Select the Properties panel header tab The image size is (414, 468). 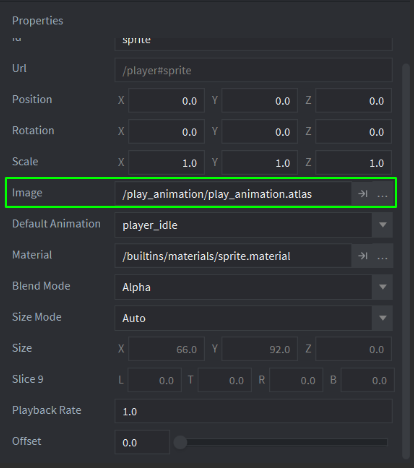point(38,21)
